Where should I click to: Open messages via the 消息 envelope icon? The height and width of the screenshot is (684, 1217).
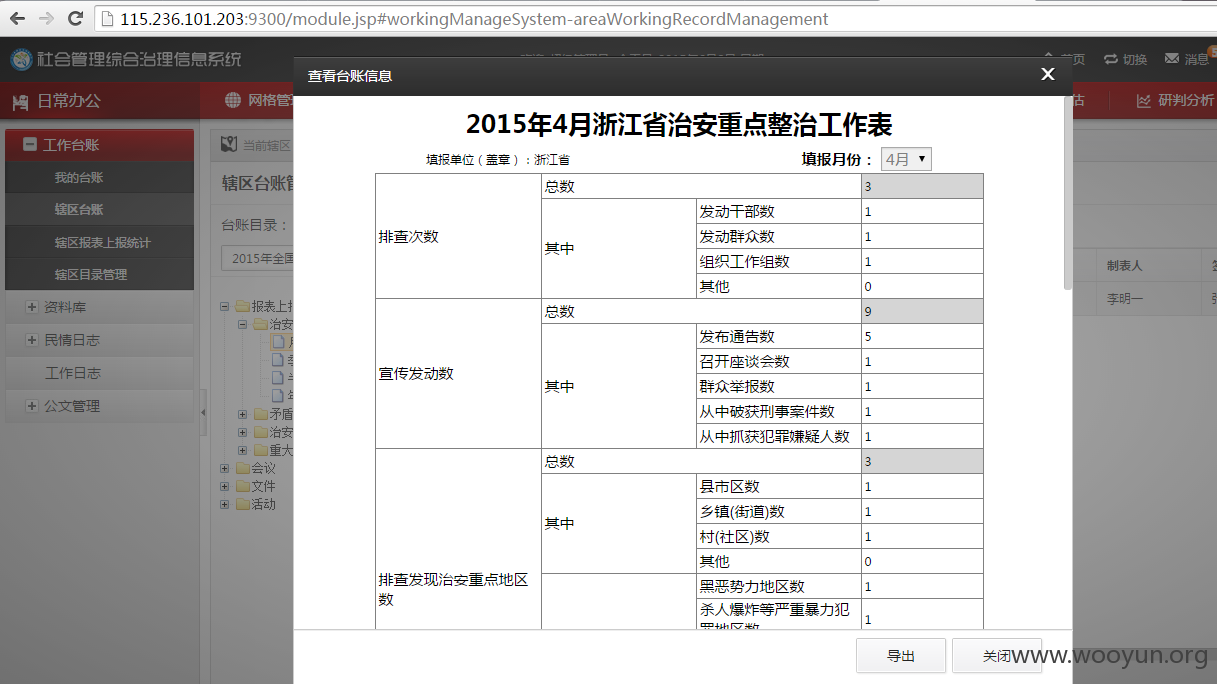(x=1172, y=59)
